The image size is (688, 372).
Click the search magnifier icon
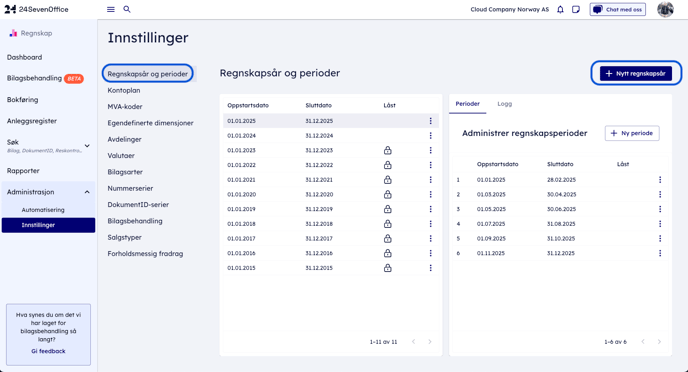(x=127, y=9)
